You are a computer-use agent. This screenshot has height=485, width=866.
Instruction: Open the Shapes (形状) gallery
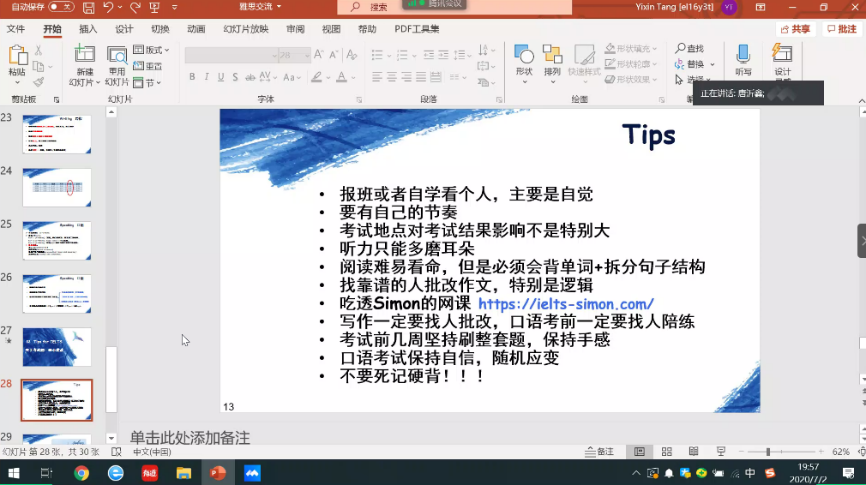pos(524,64)
